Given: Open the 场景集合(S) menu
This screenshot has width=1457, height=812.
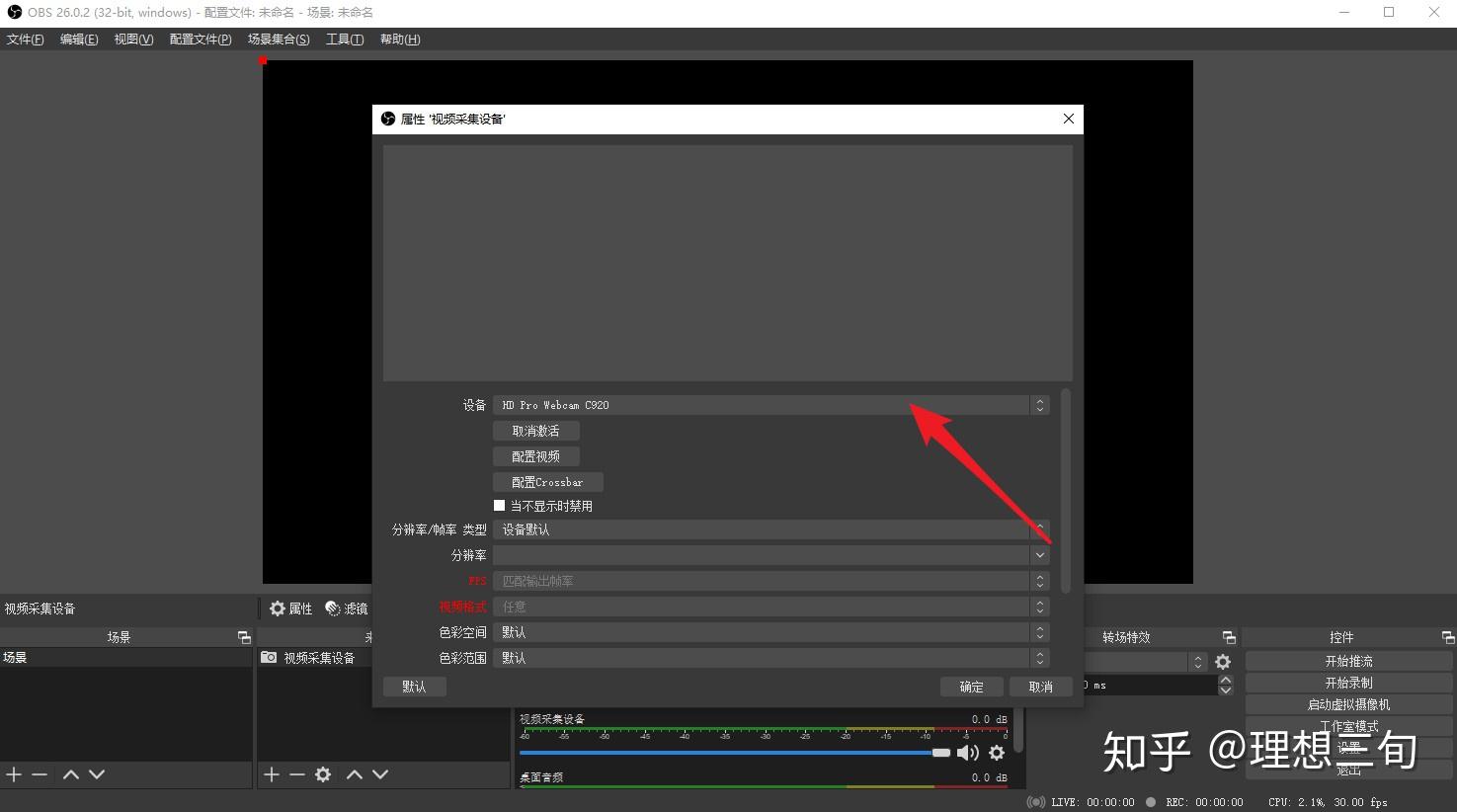Looking at the screenshot, I should click(x=279, y=40).
